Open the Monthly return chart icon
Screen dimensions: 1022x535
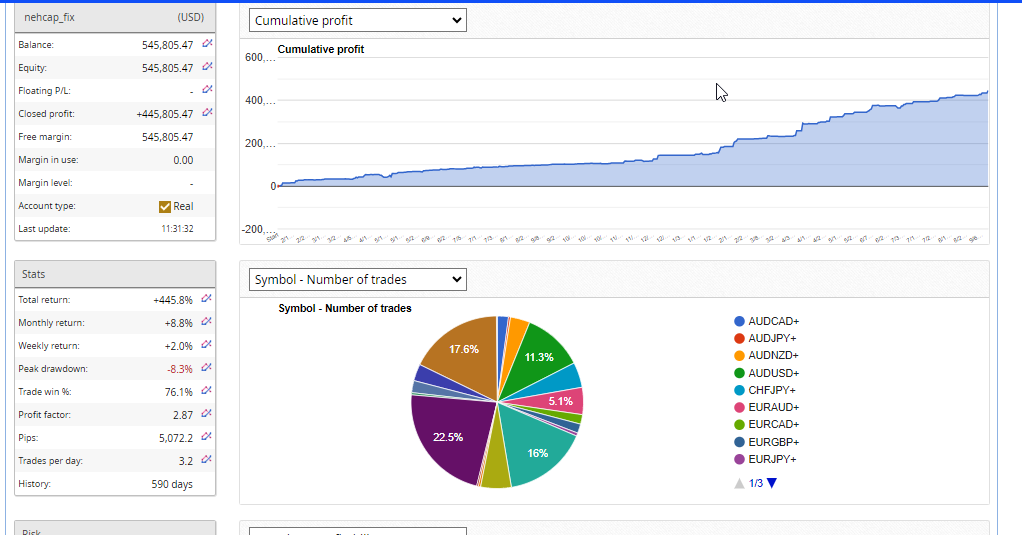(x=207, y=322)
